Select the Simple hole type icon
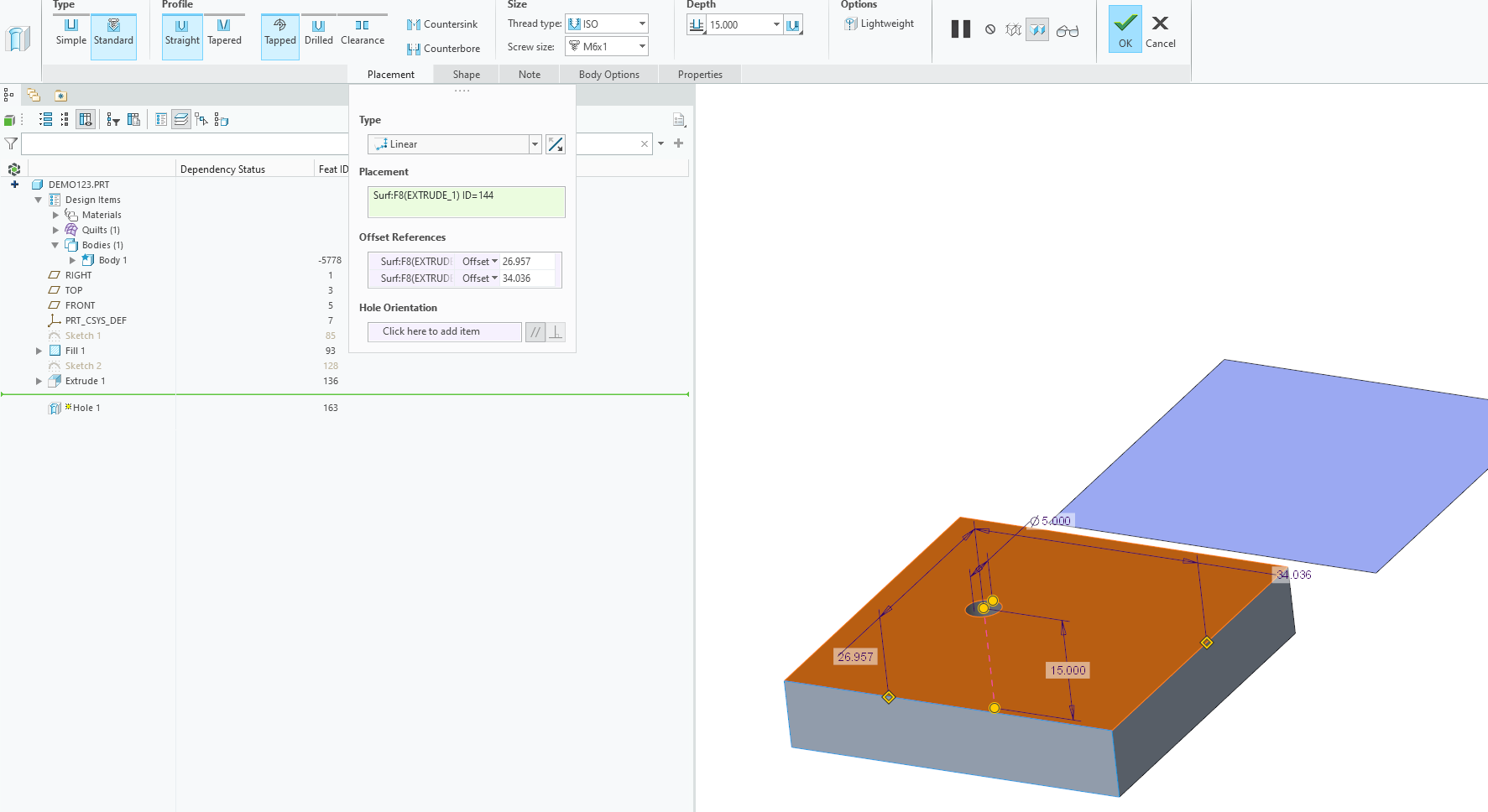The width and height of the screenshot is (1488, 812). coord(71,33)
